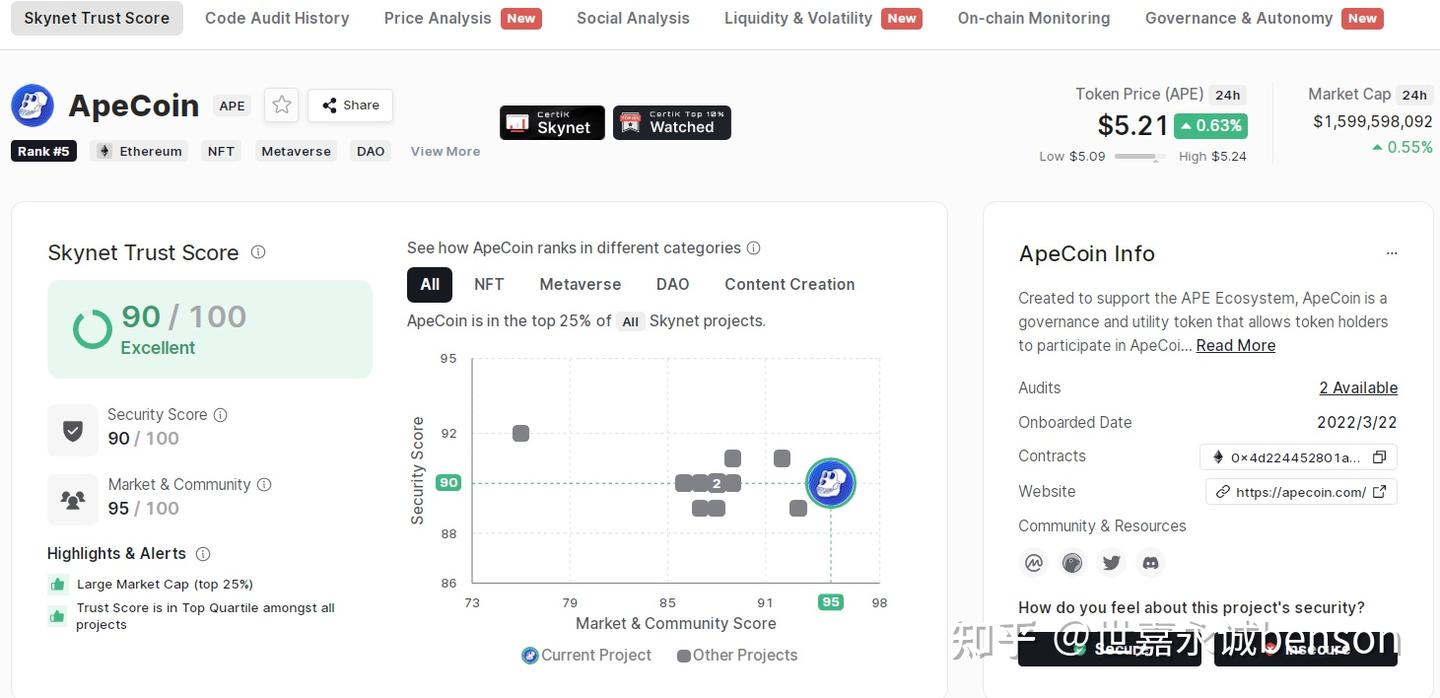Screen dimensions: 1440x698
Task: Copy the ApeCoin contract address
Action: click(1379, 457)
